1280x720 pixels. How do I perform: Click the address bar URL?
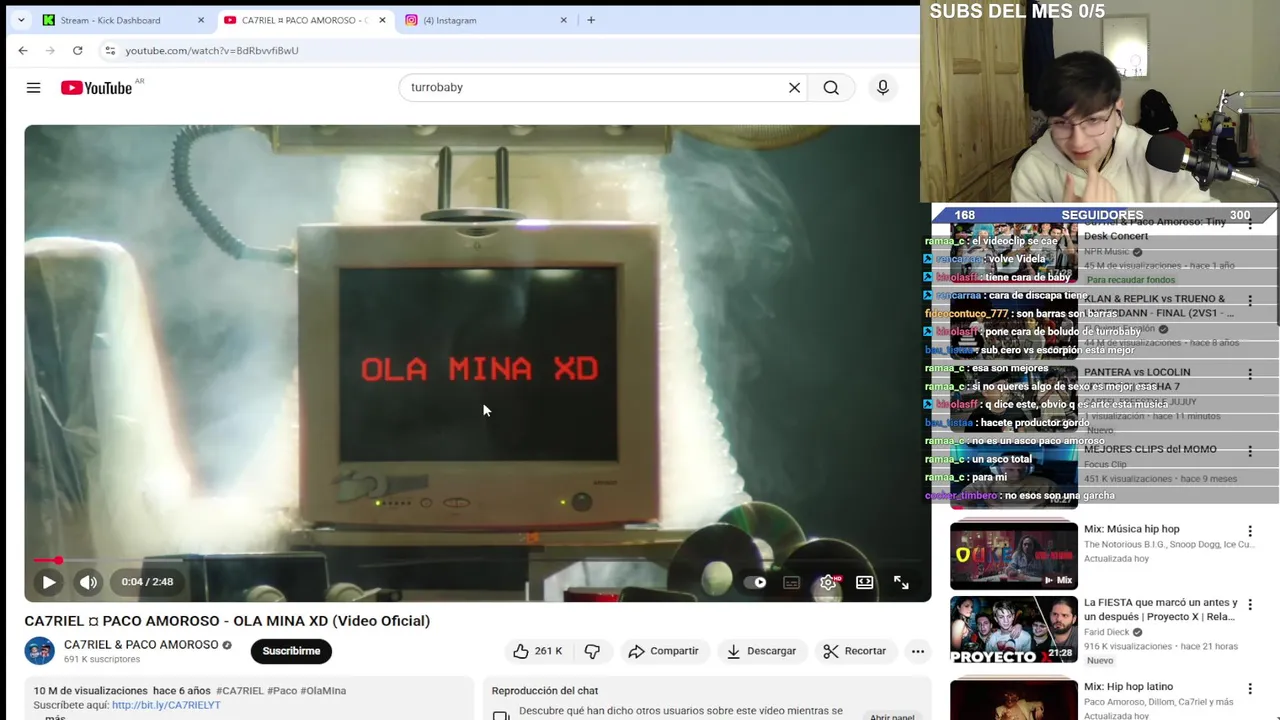coord(212,50)
